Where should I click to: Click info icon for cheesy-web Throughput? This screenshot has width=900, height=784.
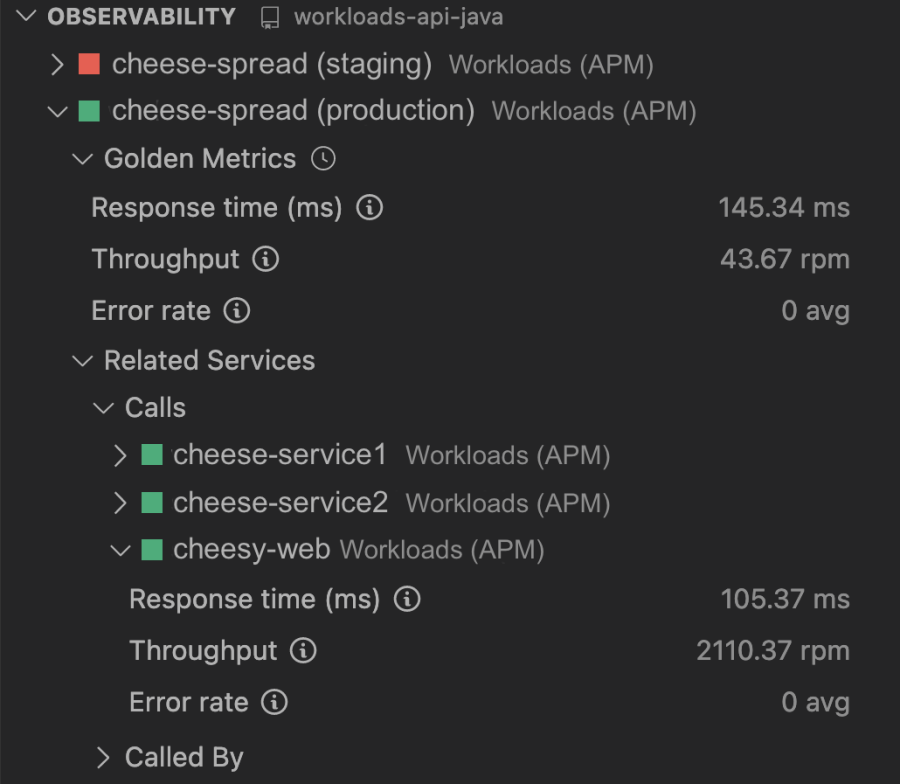point(303,651)
